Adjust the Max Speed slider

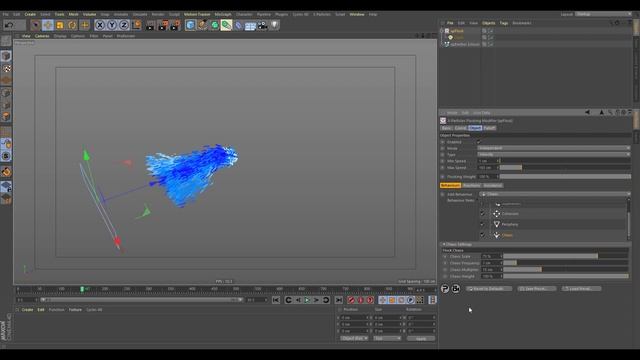click(565, 168)
